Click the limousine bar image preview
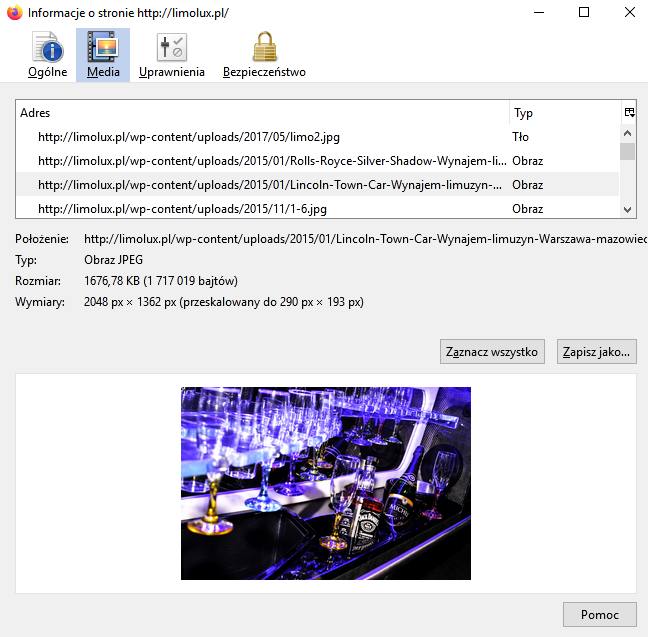This screenshot has height=637, width=648. click(326, 483)
